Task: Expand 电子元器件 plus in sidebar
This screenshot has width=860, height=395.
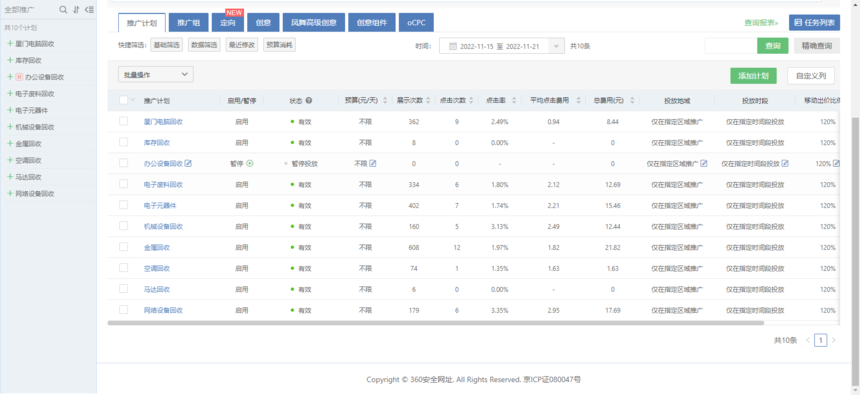Action: pyautogui.click(x=10, y=110)
